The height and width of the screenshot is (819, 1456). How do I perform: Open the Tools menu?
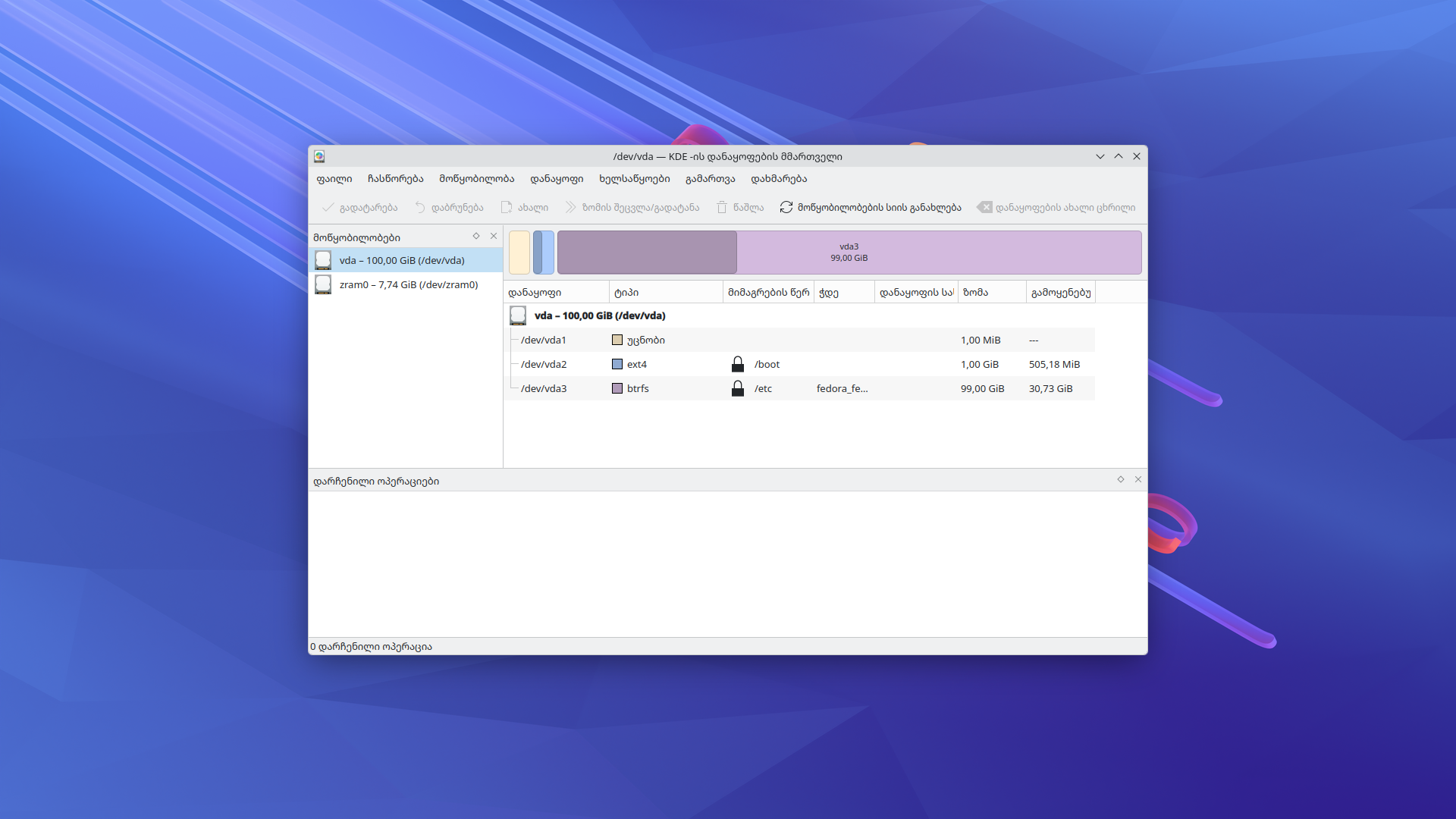click(634, 179)
